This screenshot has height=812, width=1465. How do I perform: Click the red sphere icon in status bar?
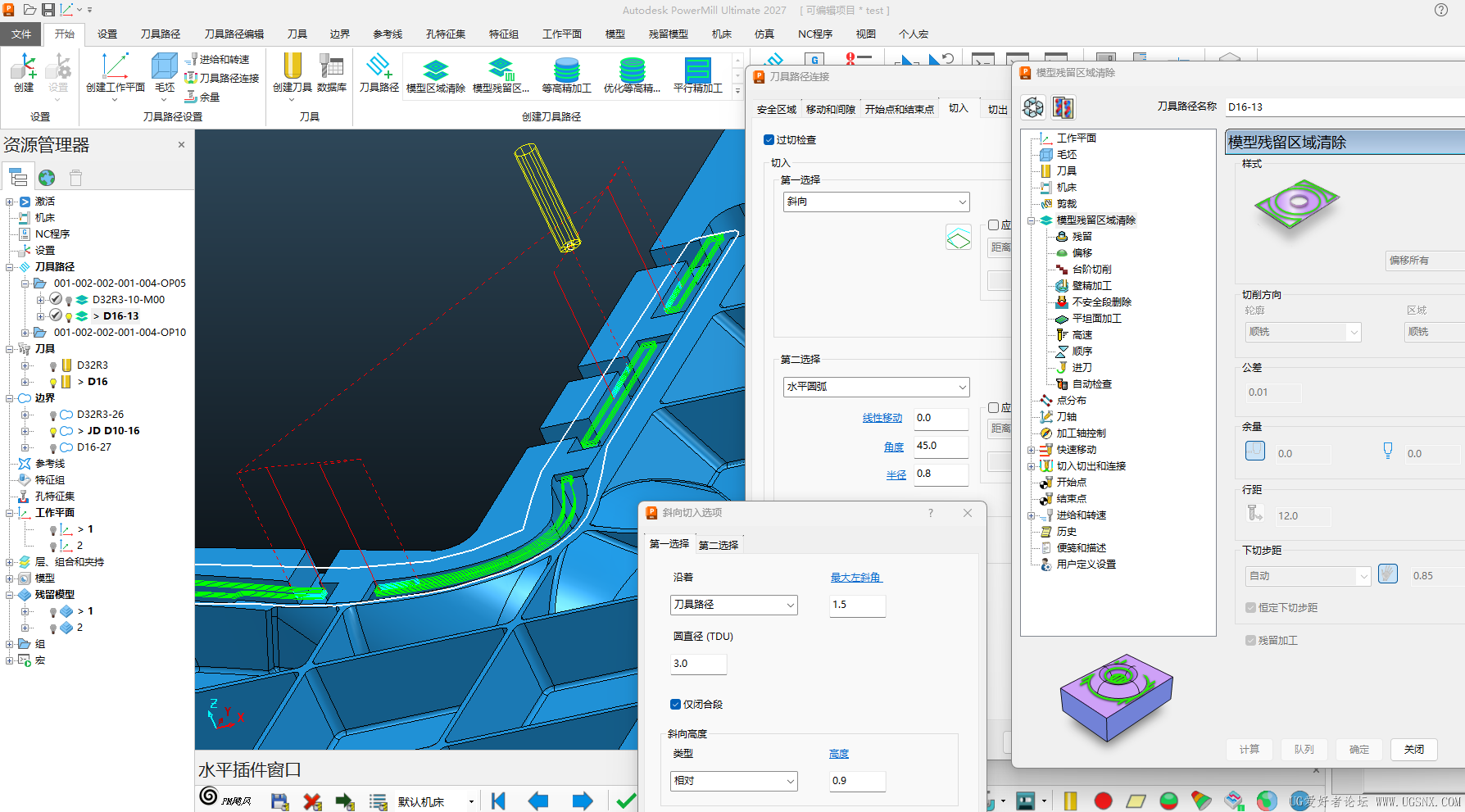1104,801
